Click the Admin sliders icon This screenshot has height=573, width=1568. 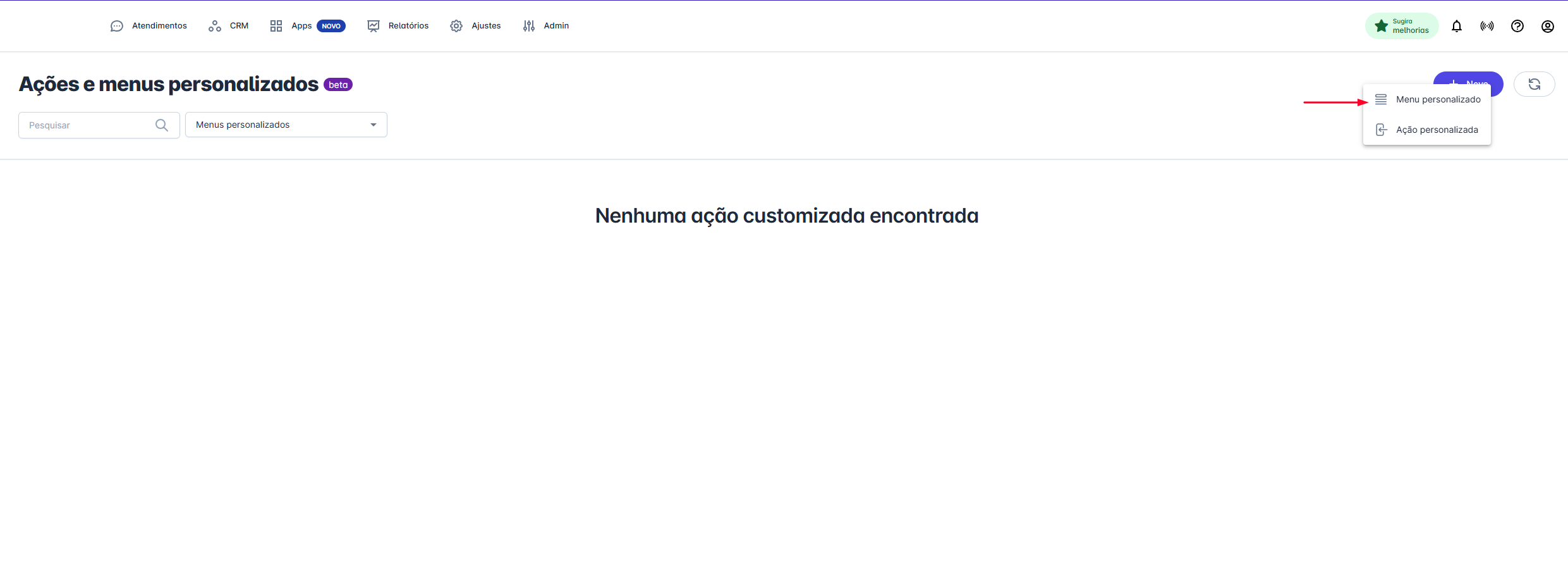point(529,26)
